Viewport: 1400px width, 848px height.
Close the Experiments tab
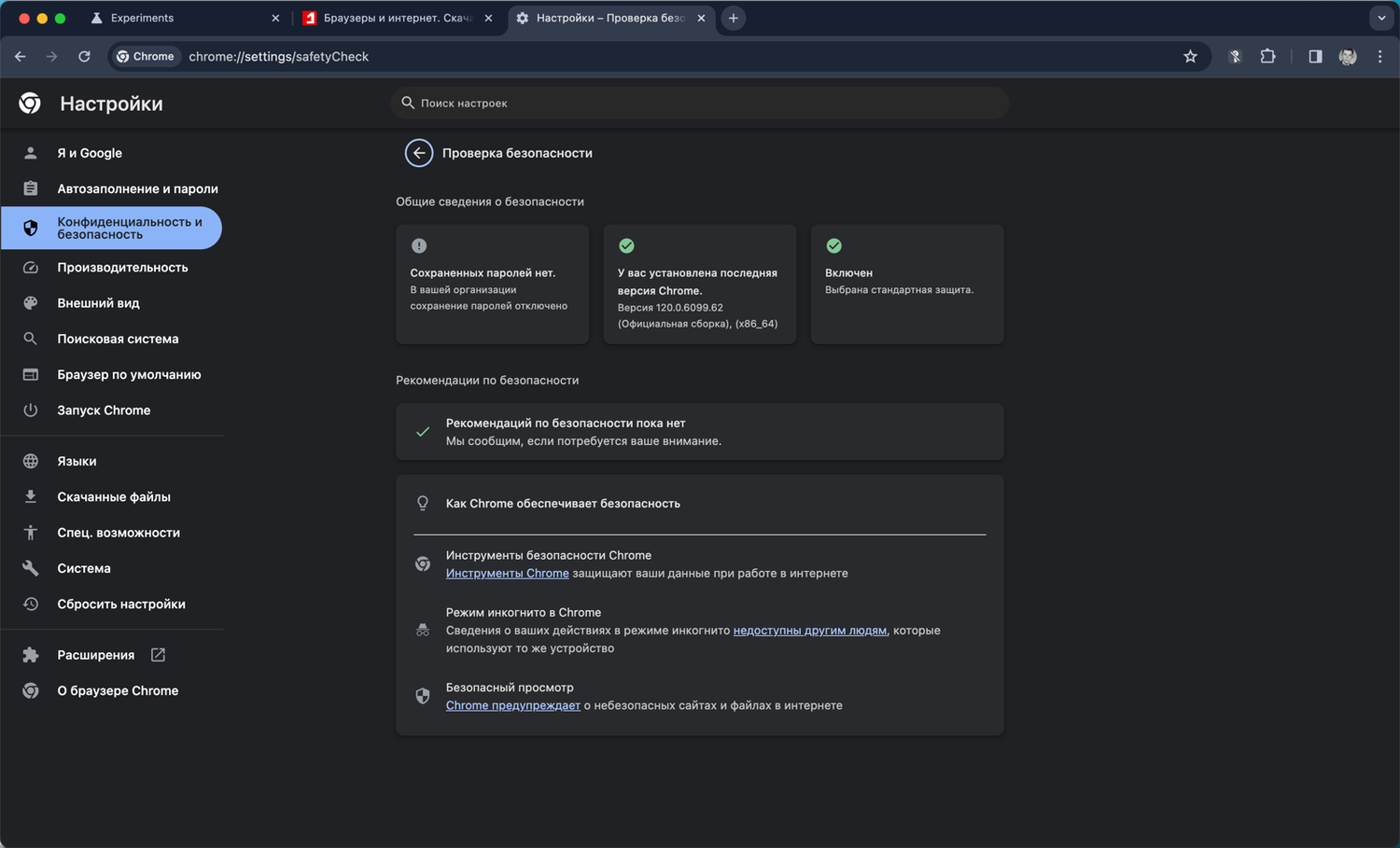pos(275,18)
